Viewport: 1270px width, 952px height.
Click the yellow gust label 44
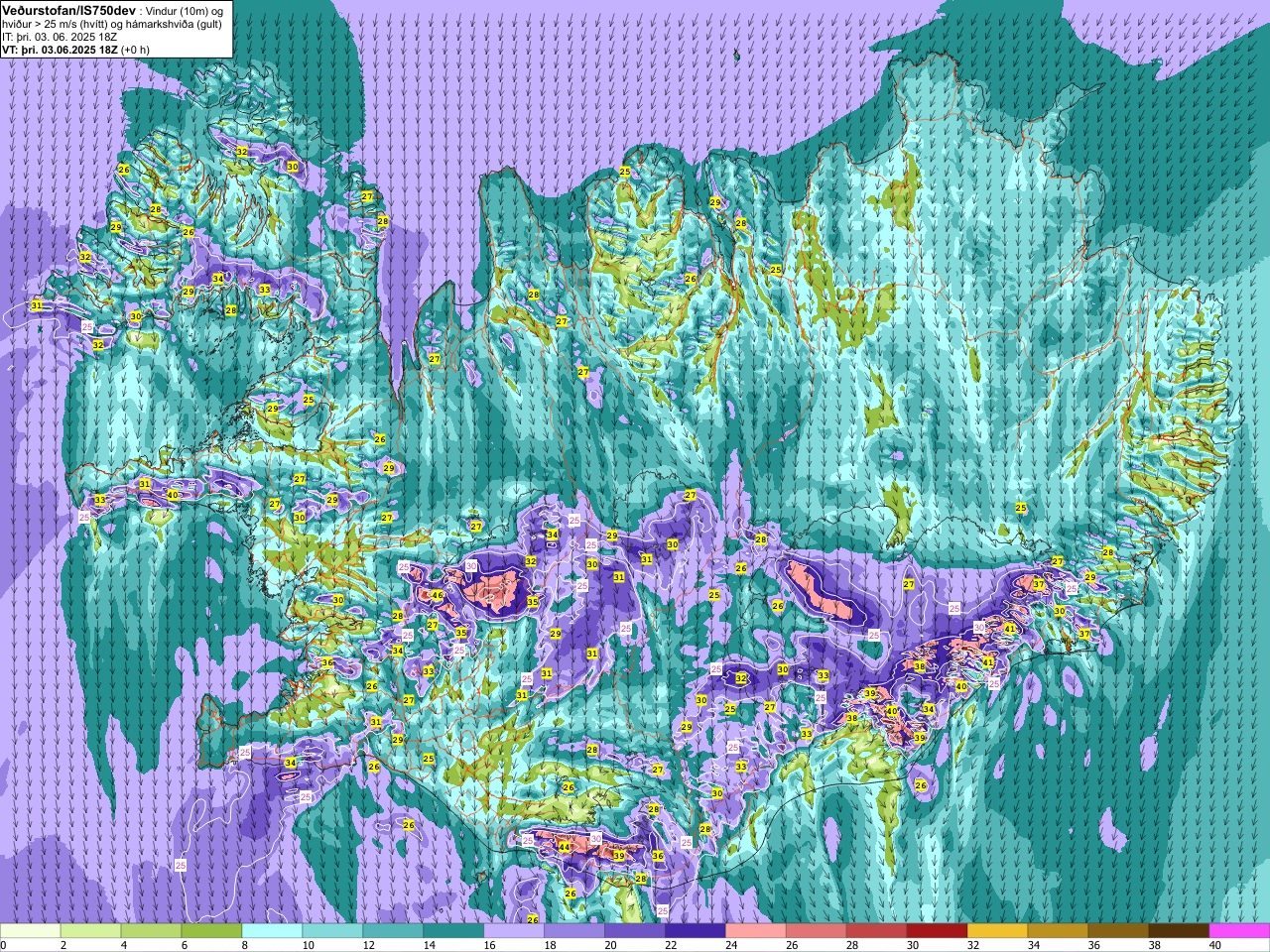point(564,847)
